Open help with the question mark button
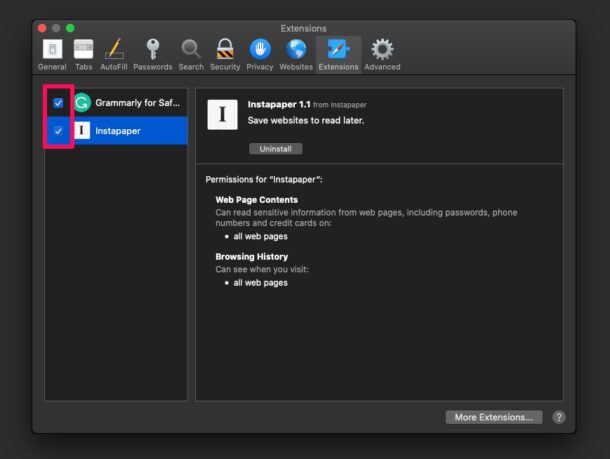The height and width of the screenshot is (459, 610). click(559, 417)
